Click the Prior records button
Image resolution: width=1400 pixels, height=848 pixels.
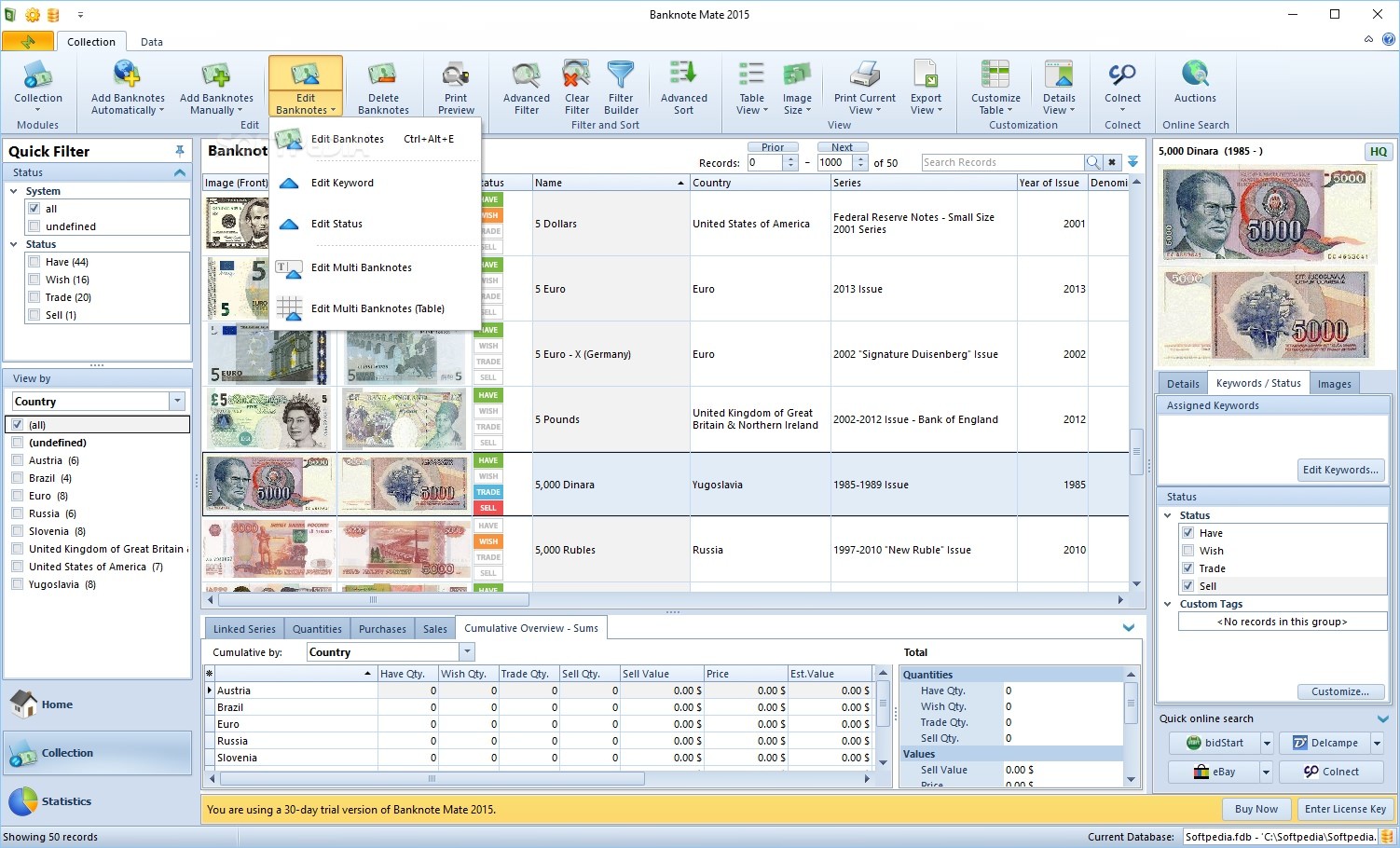click(x=773, y=147)
